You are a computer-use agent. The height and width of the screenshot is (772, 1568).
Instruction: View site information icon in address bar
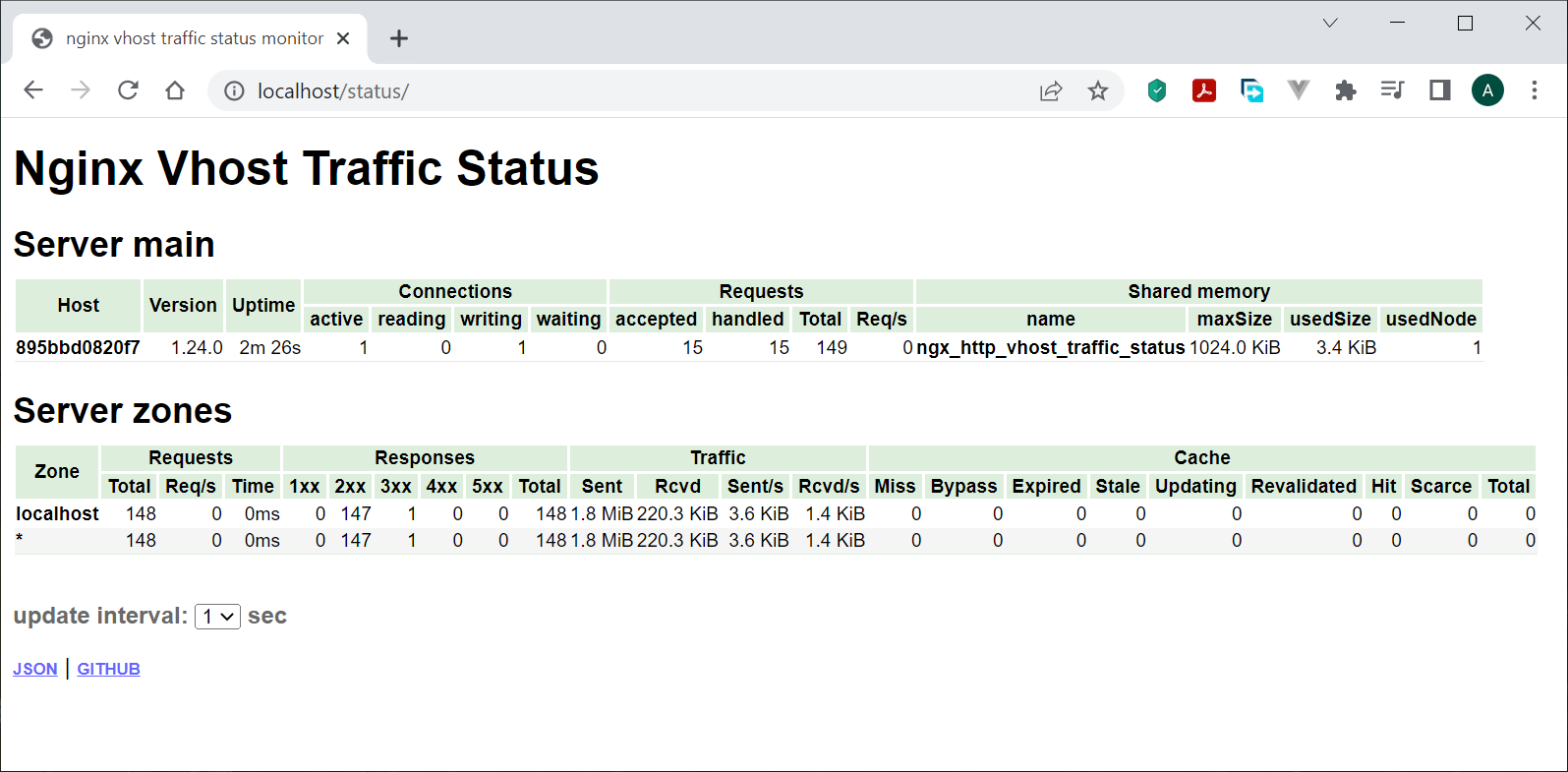coord(234,91)
